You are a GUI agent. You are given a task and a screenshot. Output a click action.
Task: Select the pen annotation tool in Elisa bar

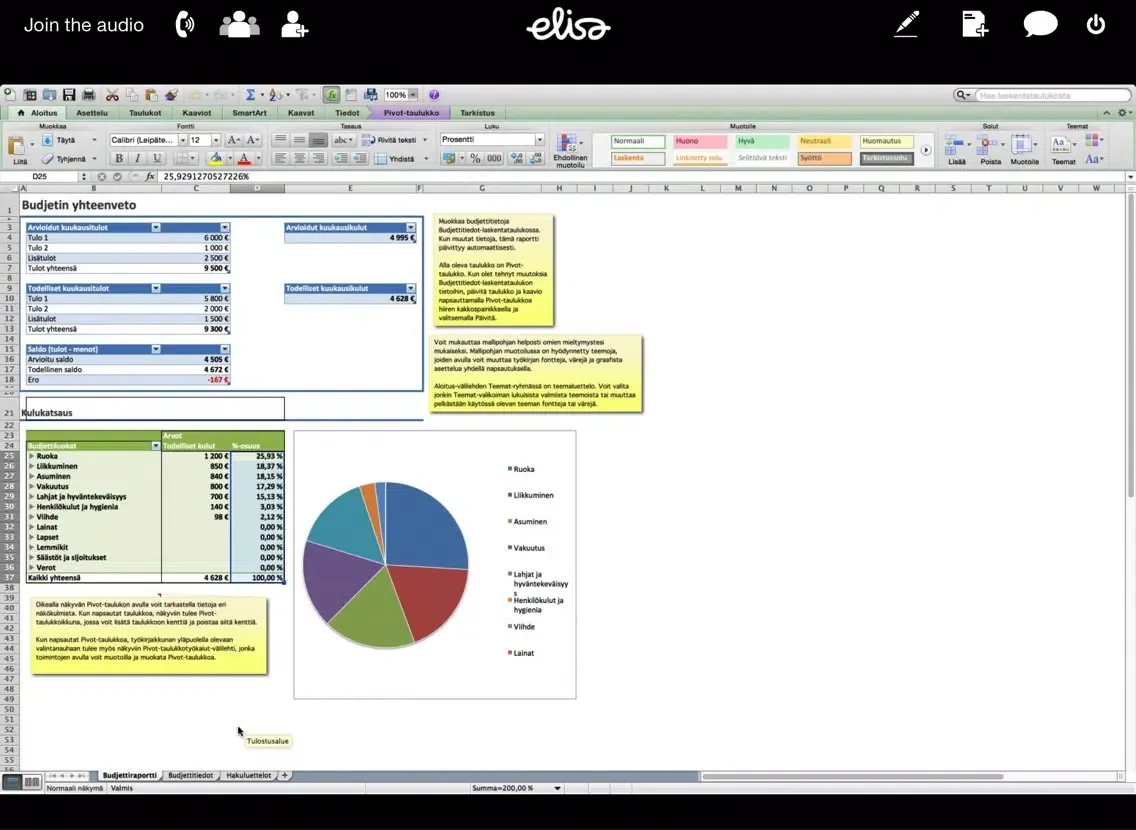coord(906,24)
